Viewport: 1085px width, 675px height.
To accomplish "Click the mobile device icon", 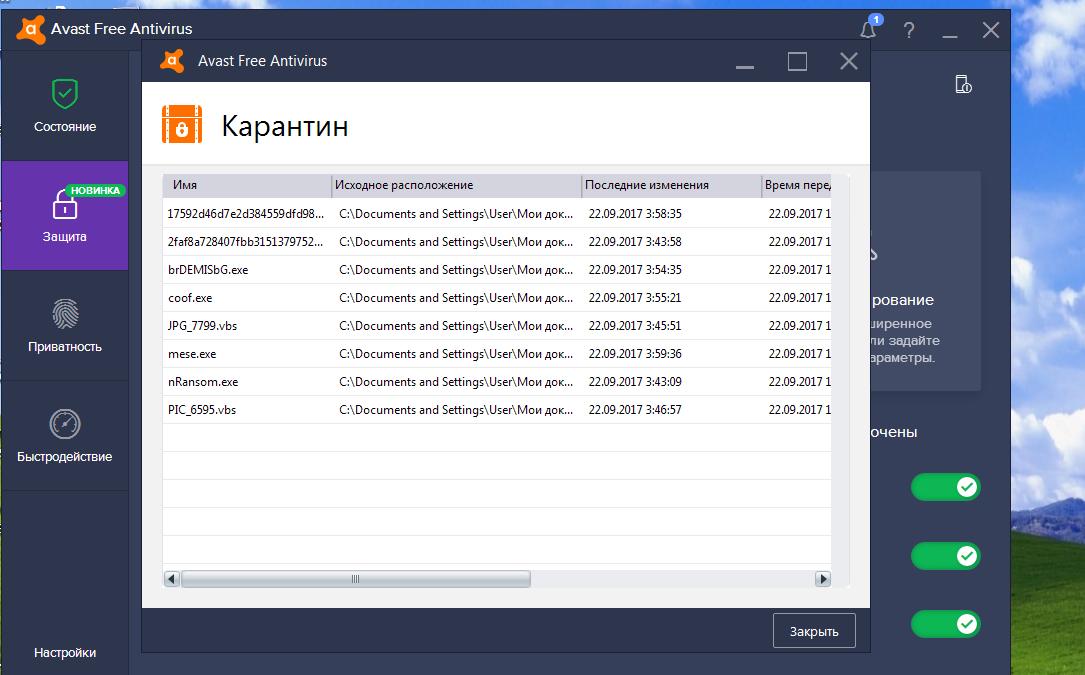I will coord(963,84).
